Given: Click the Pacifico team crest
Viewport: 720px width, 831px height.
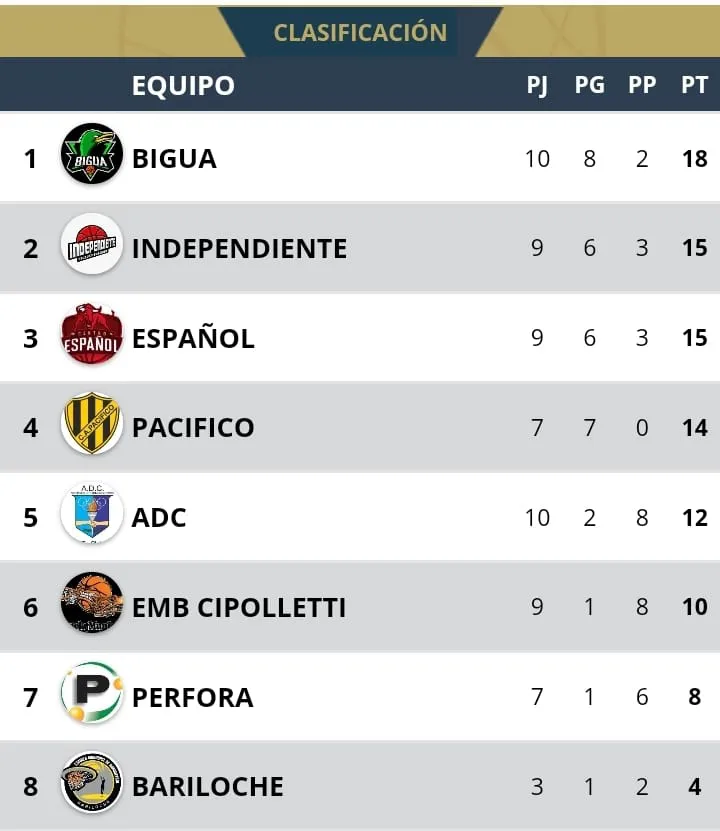Looking at the screenshot, I should click(x=92, y=424).
